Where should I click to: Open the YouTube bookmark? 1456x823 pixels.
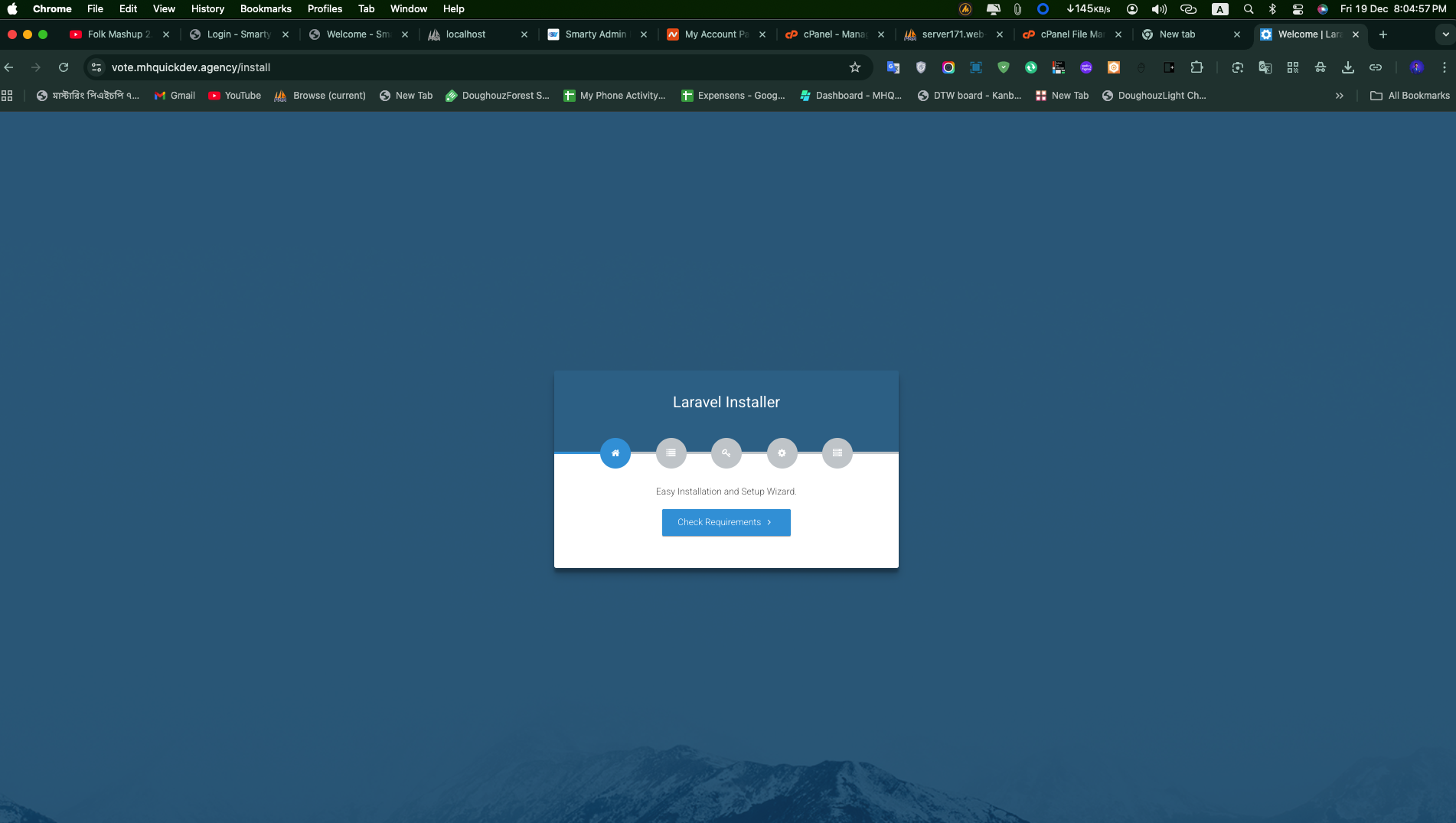tap(234, 96)
